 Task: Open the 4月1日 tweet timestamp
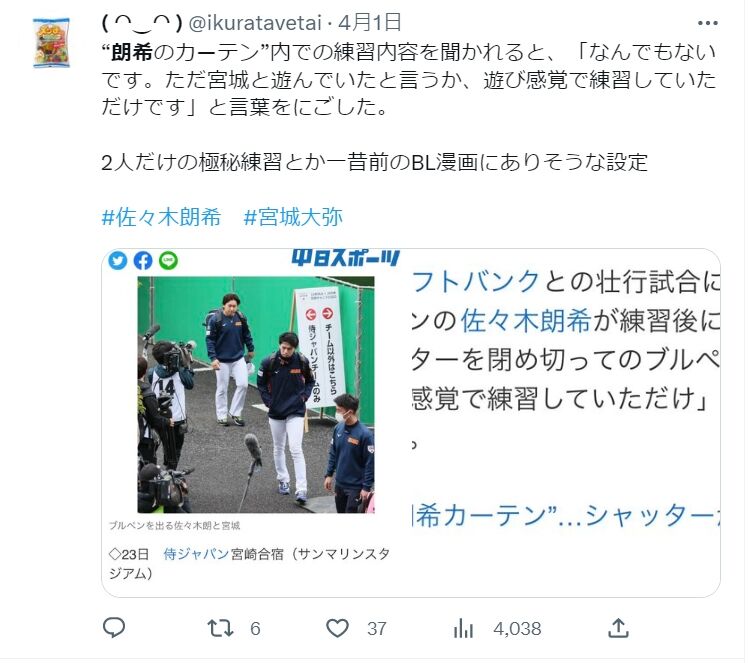click(370, 22)
